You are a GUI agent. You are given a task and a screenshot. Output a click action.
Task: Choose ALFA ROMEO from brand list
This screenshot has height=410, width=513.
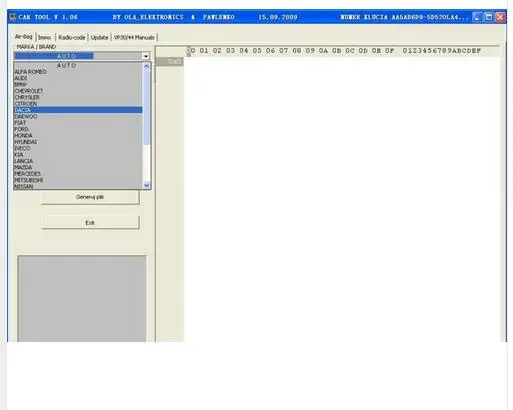78,72
